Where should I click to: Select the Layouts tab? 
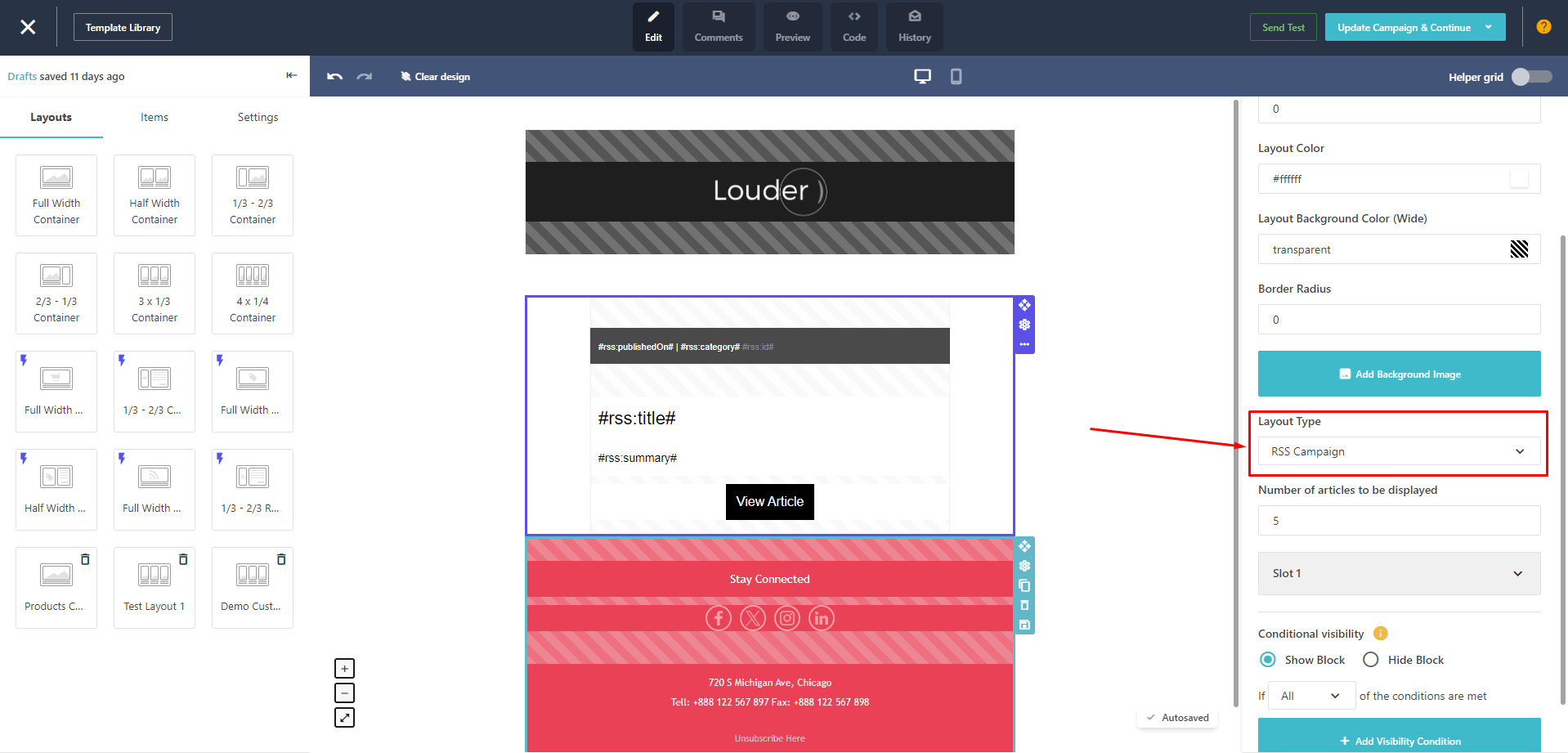51,117
